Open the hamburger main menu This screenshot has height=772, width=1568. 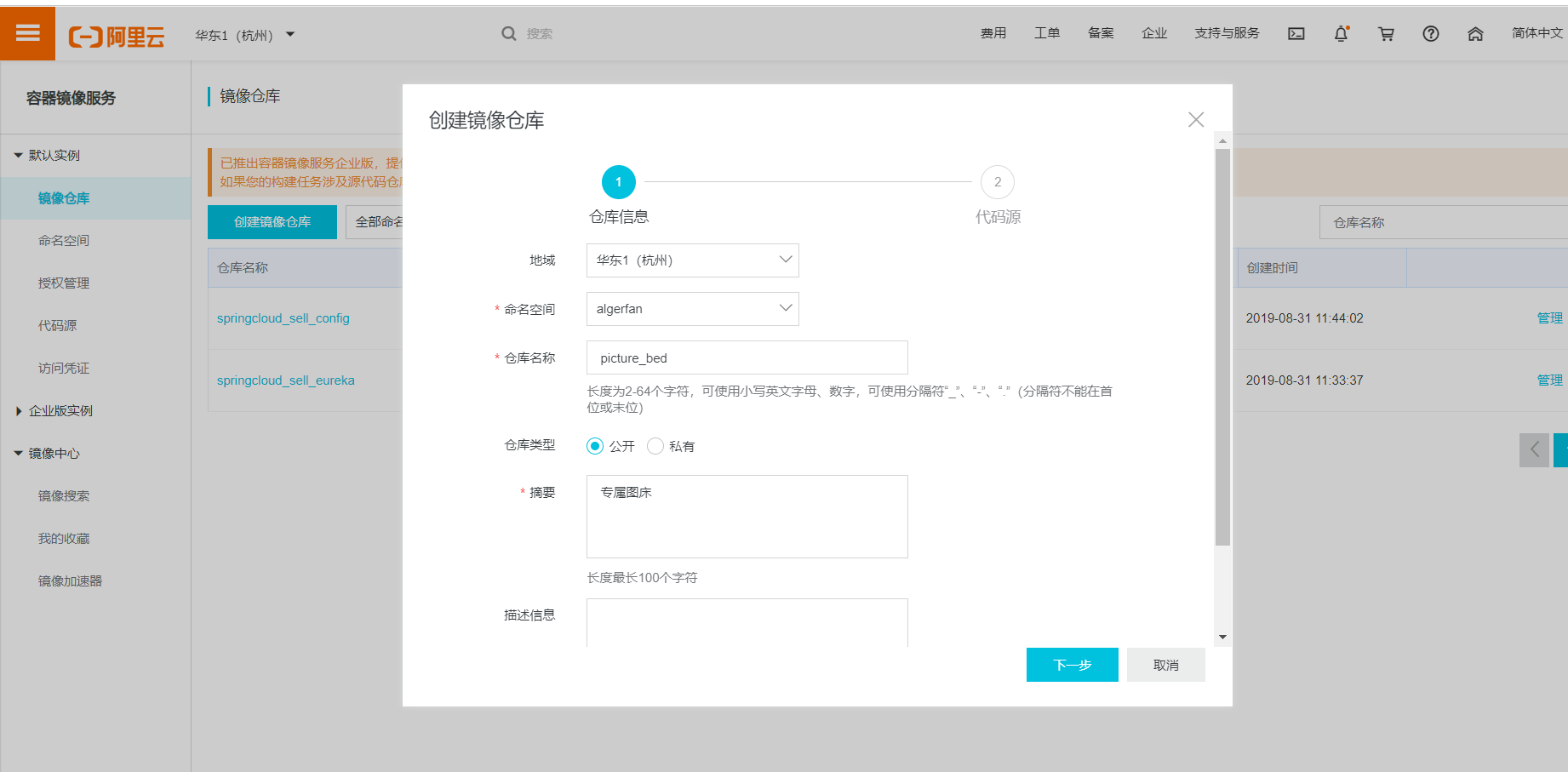pos(27,33)
